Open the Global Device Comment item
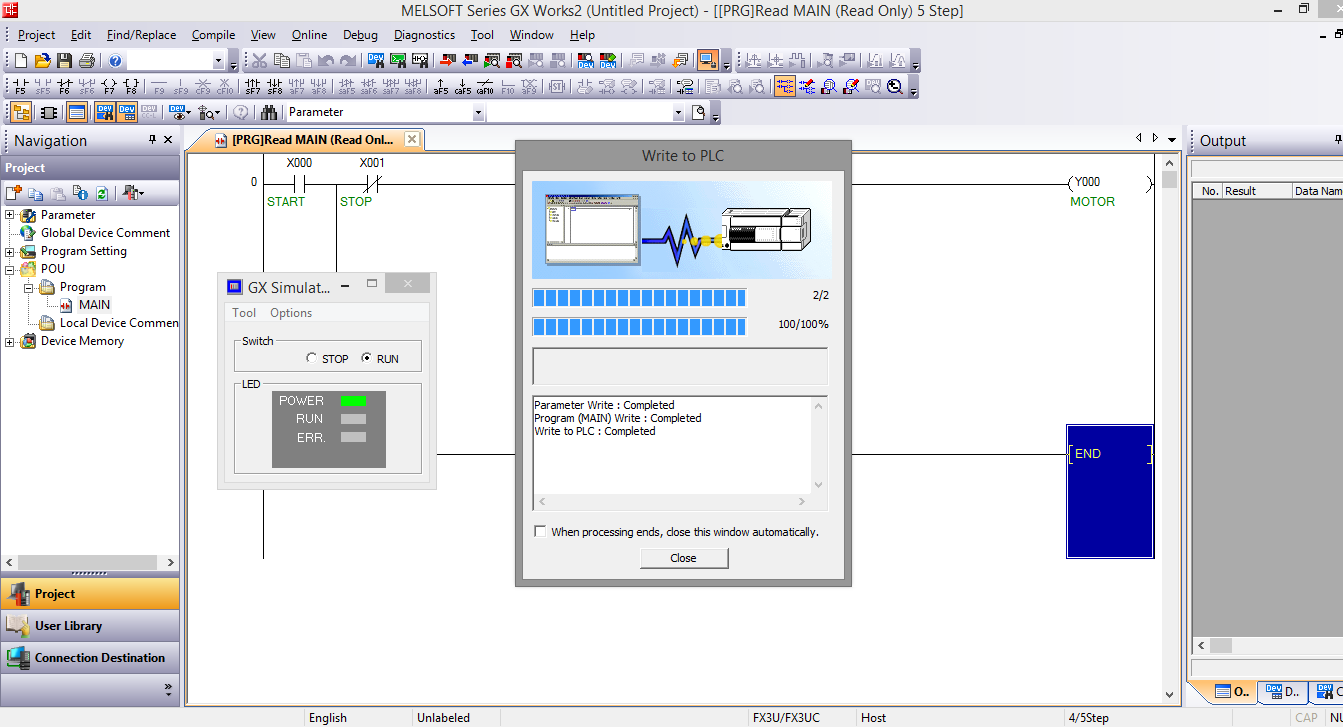Viewport: 1343px width, 727px height. [105, 233]
